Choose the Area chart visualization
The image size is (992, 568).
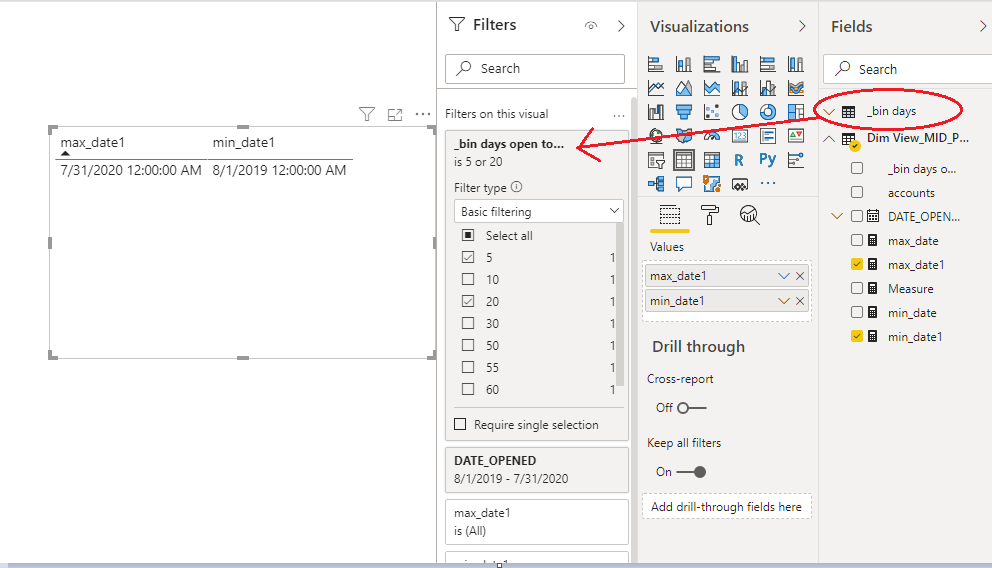tap(683, 88)
